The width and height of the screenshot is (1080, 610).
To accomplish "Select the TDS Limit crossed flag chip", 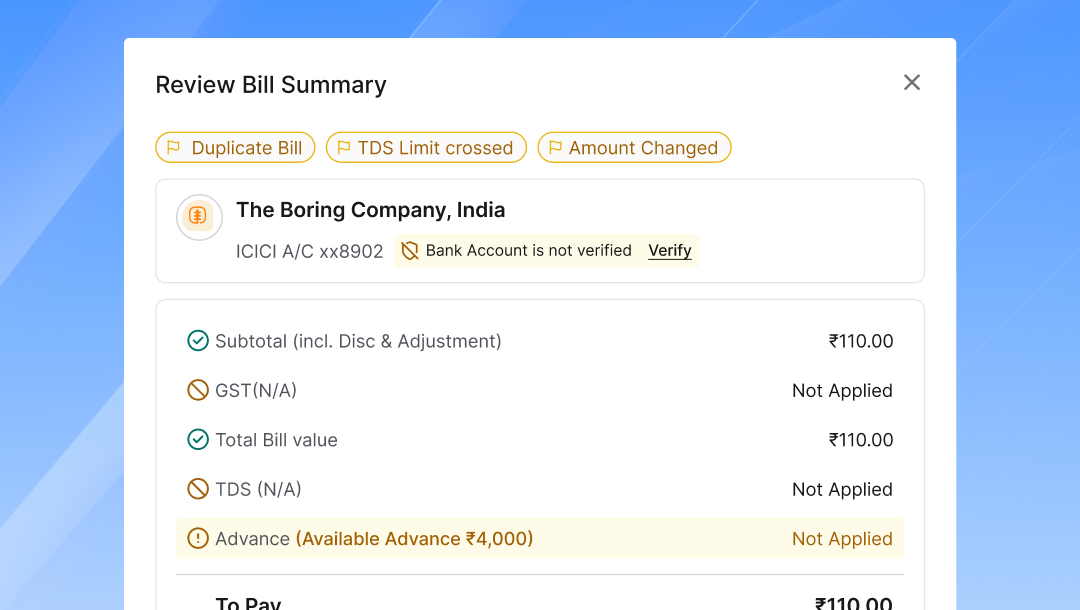I will pos(426,147).
